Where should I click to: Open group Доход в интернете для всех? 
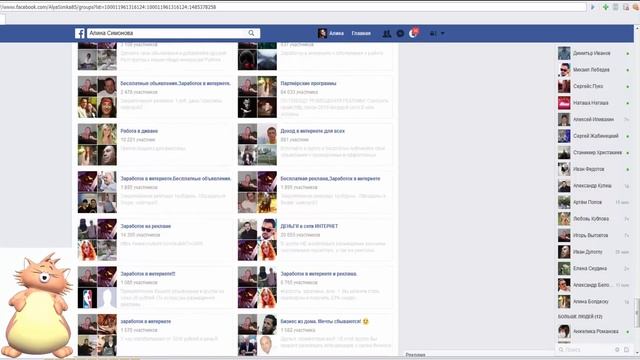coord(312,131)
